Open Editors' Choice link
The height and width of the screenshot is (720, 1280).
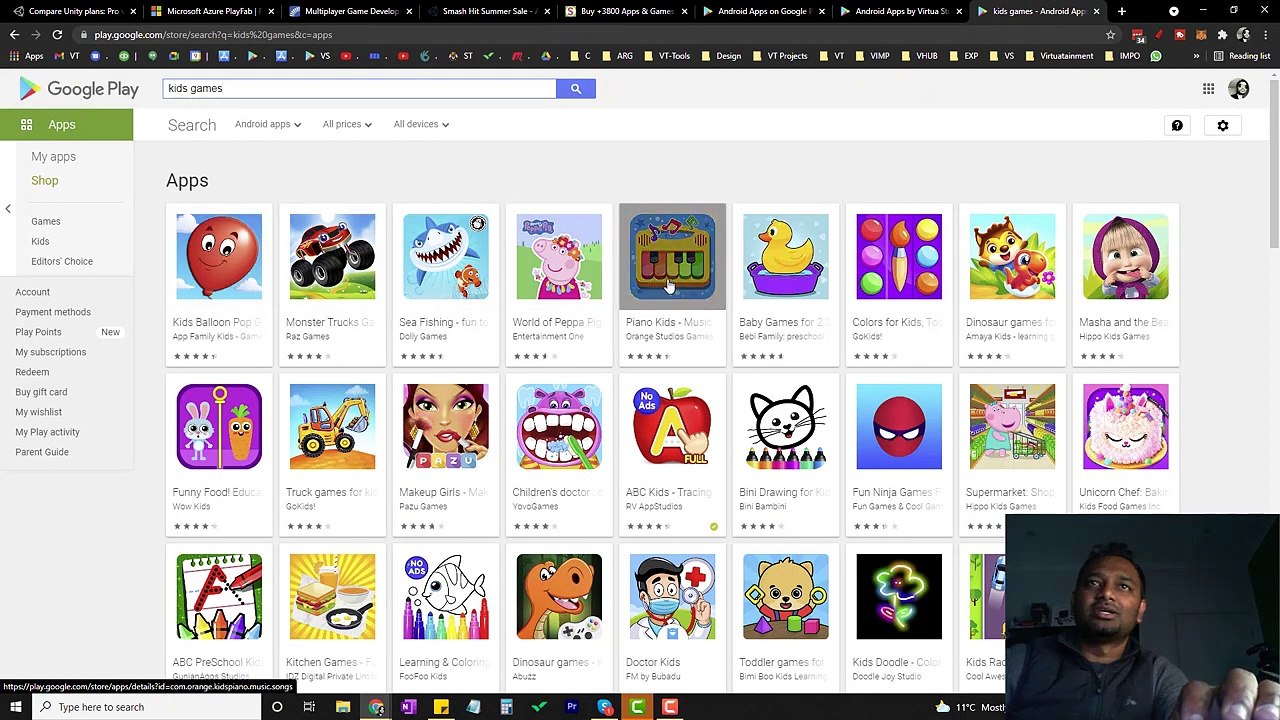(x=62, y=261)
